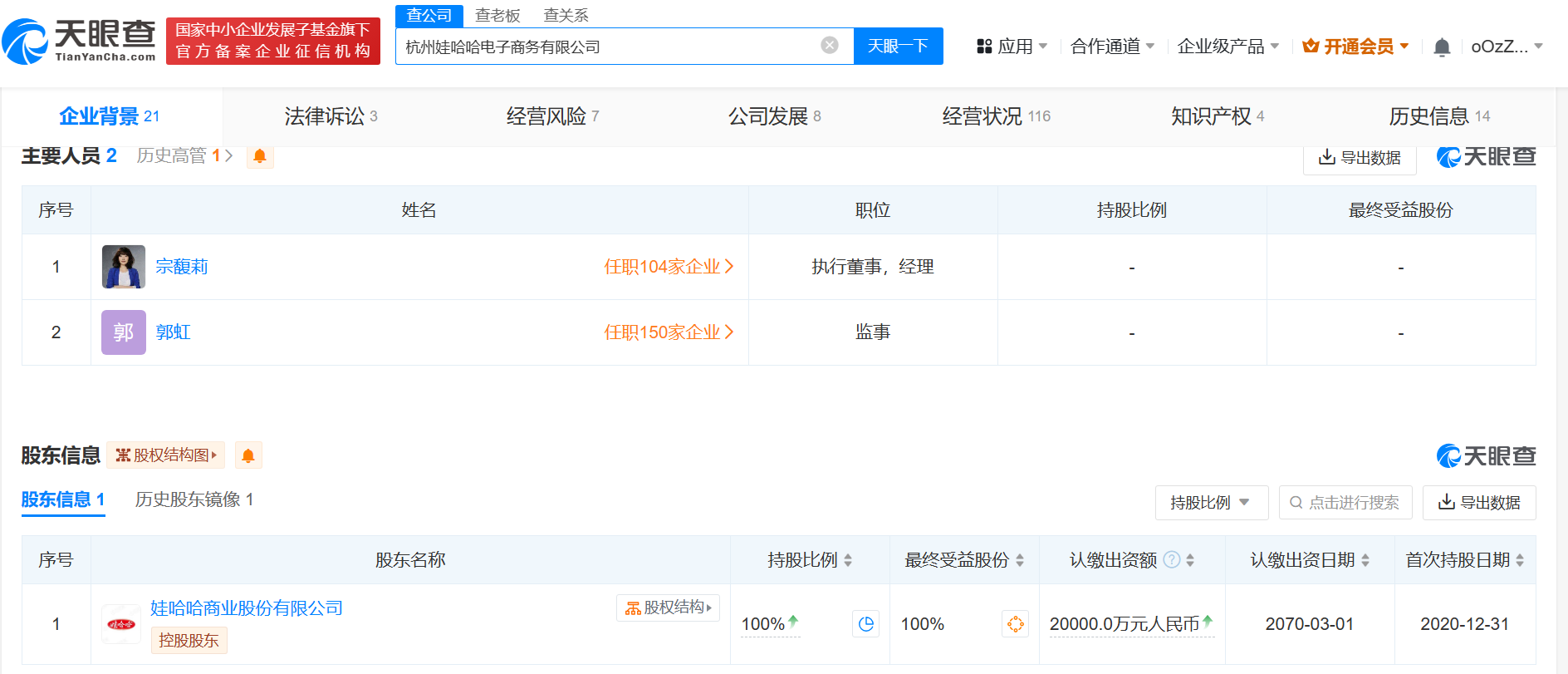Sort shareholders by 持股比例 column

848,560
